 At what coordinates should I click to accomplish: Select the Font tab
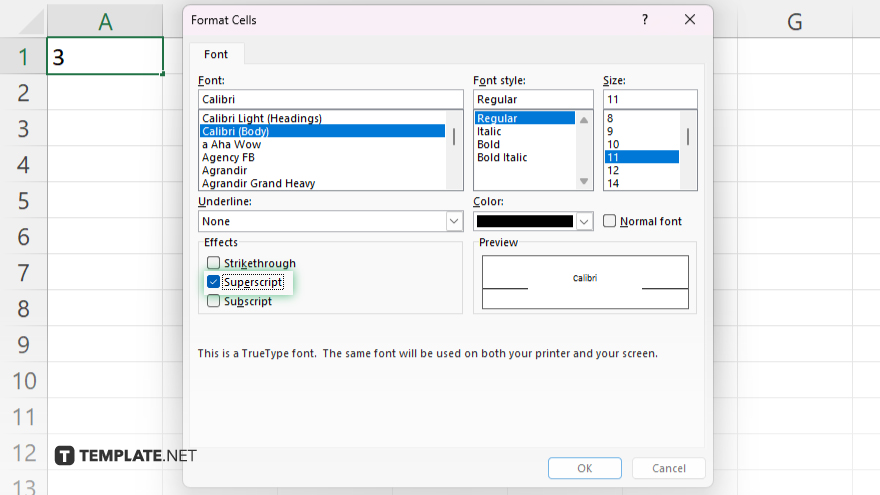pyautogui.click(x=215, y=54)
